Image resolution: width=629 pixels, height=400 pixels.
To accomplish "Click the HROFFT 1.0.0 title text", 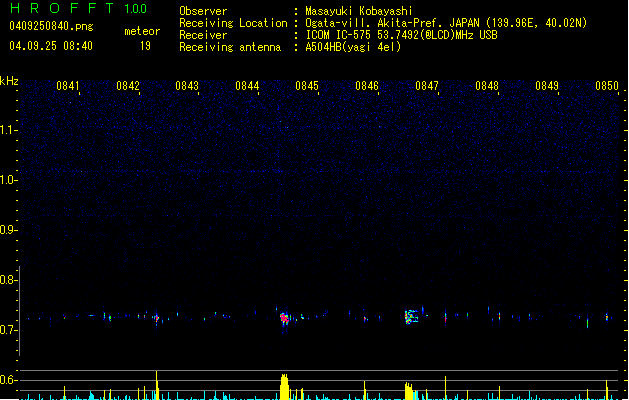I will click(x=79, y=8).
